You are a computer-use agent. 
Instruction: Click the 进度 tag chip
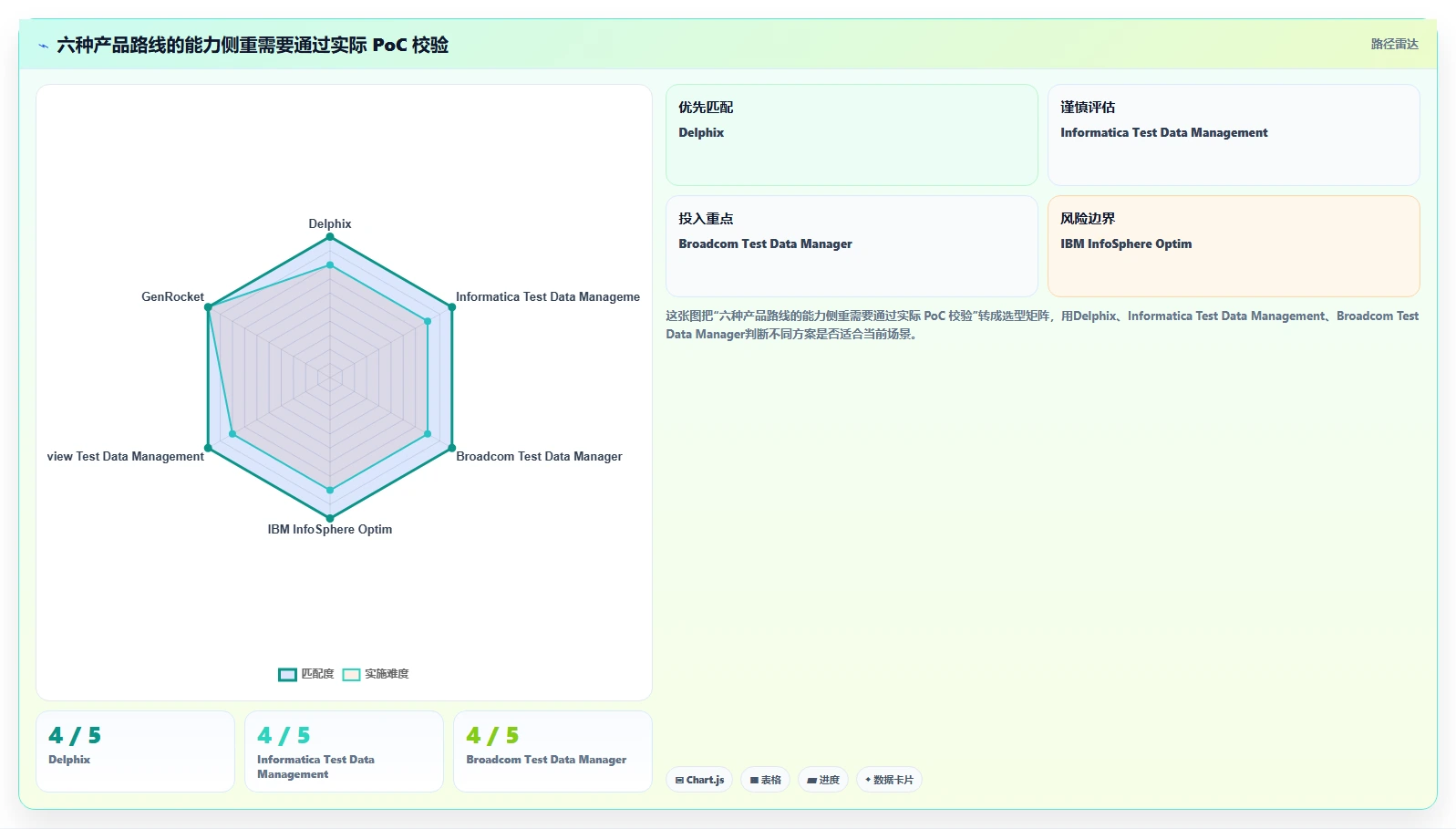tap(823, 780)
